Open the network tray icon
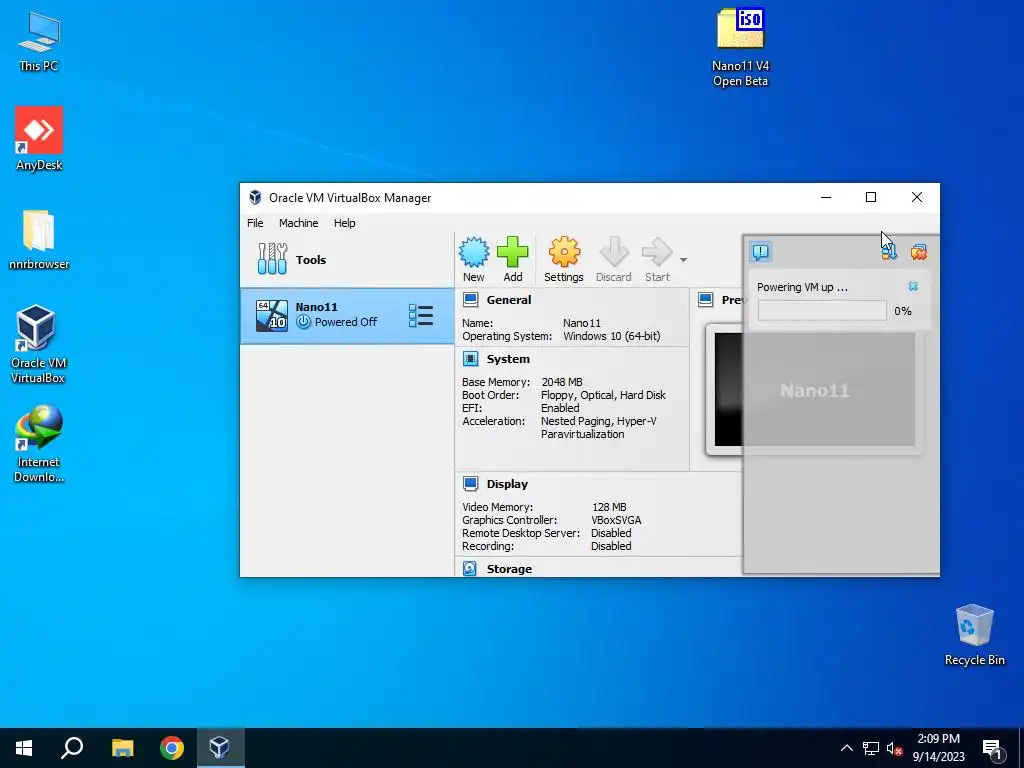 [871, 748]
